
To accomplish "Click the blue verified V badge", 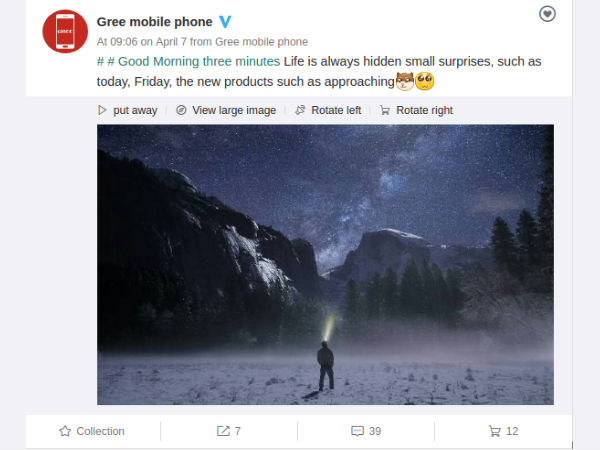I will tap(225, 22).
